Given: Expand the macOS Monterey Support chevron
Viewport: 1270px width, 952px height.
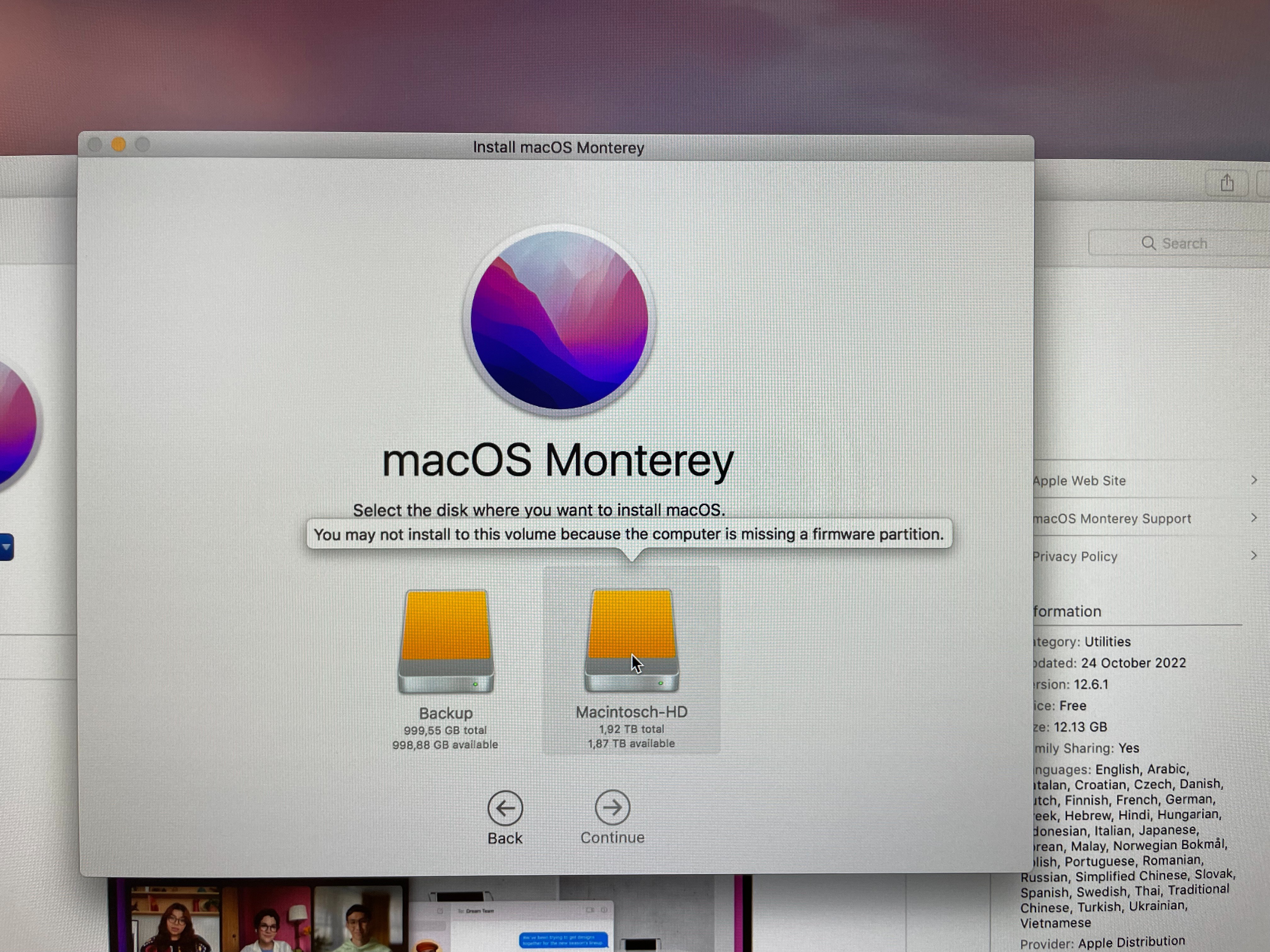Looking at the screenshot, I should pos(1254,518).
